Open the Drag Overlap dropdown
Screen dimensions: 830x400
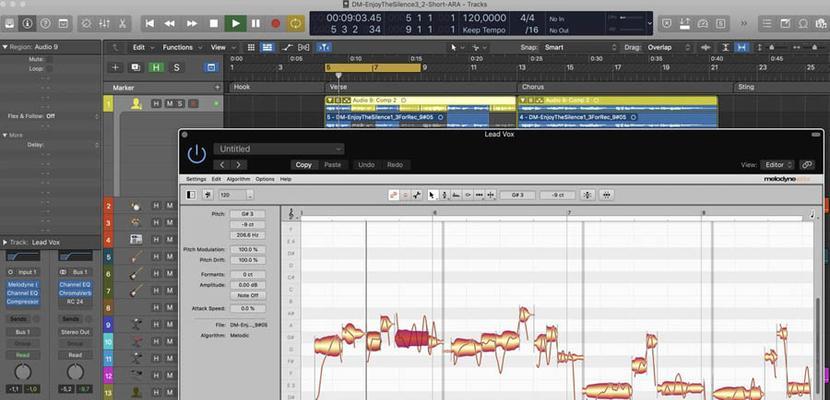(669, 48)
